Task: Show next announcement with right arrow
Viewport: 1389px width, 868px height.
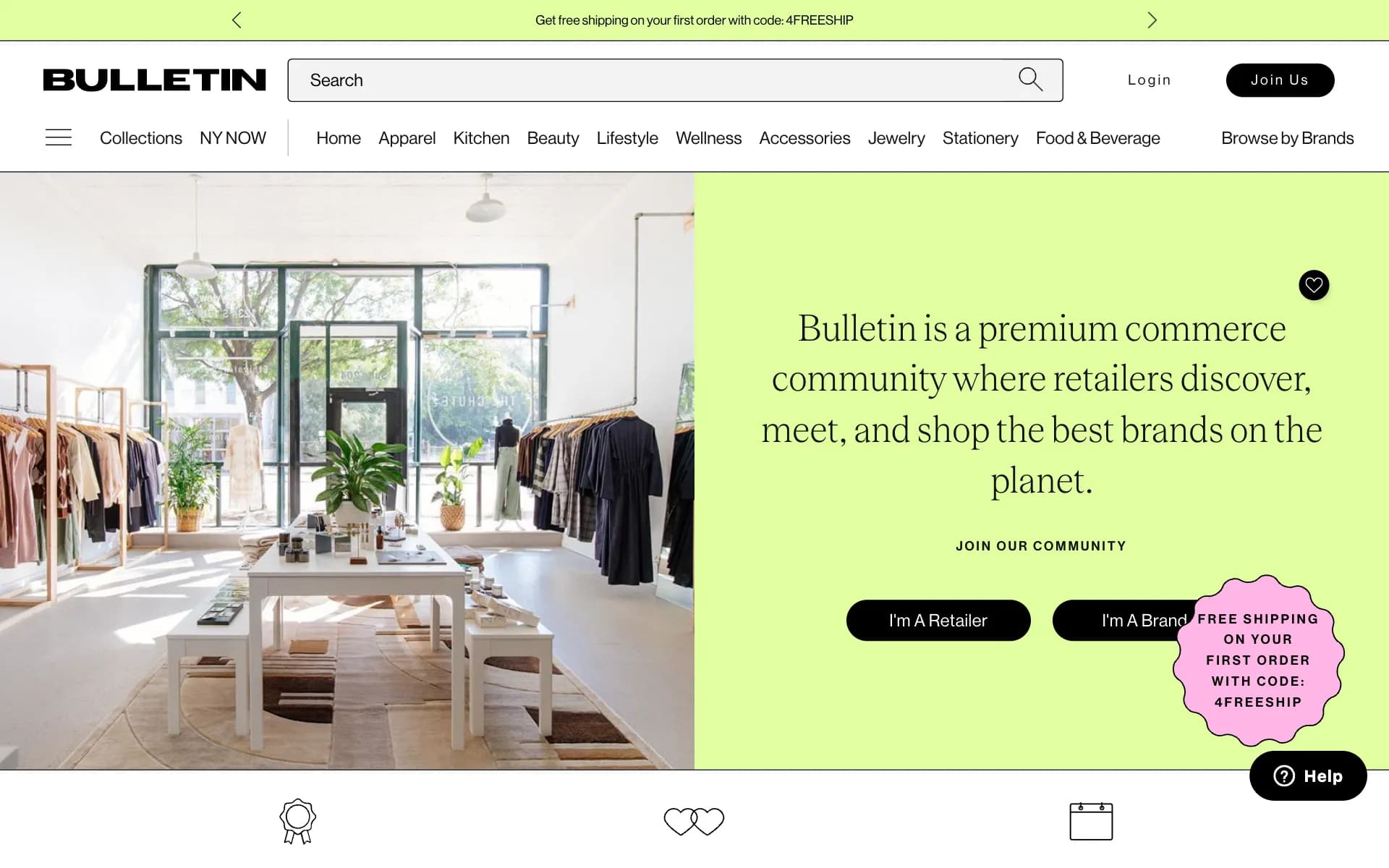Action: coord(1152,20)
